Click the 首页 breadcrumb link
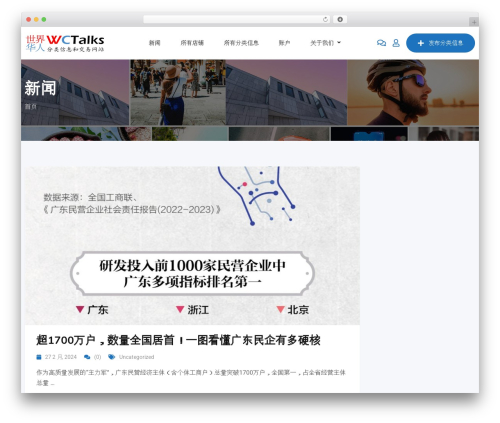500x423 pixels. [x=30, y=107]
